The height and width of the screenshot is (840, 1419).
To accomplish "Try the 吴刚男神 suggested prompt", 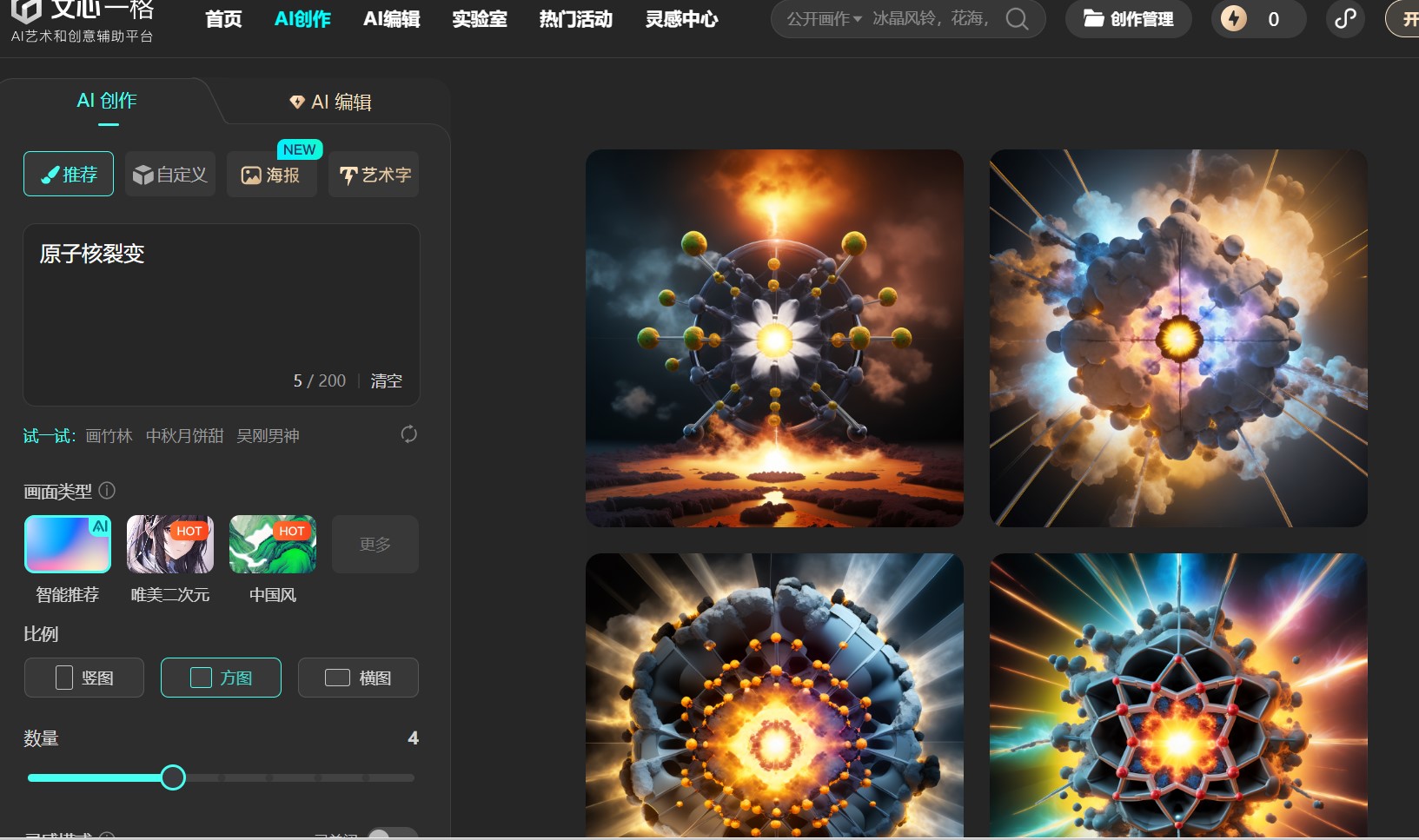I will point(268,435).
